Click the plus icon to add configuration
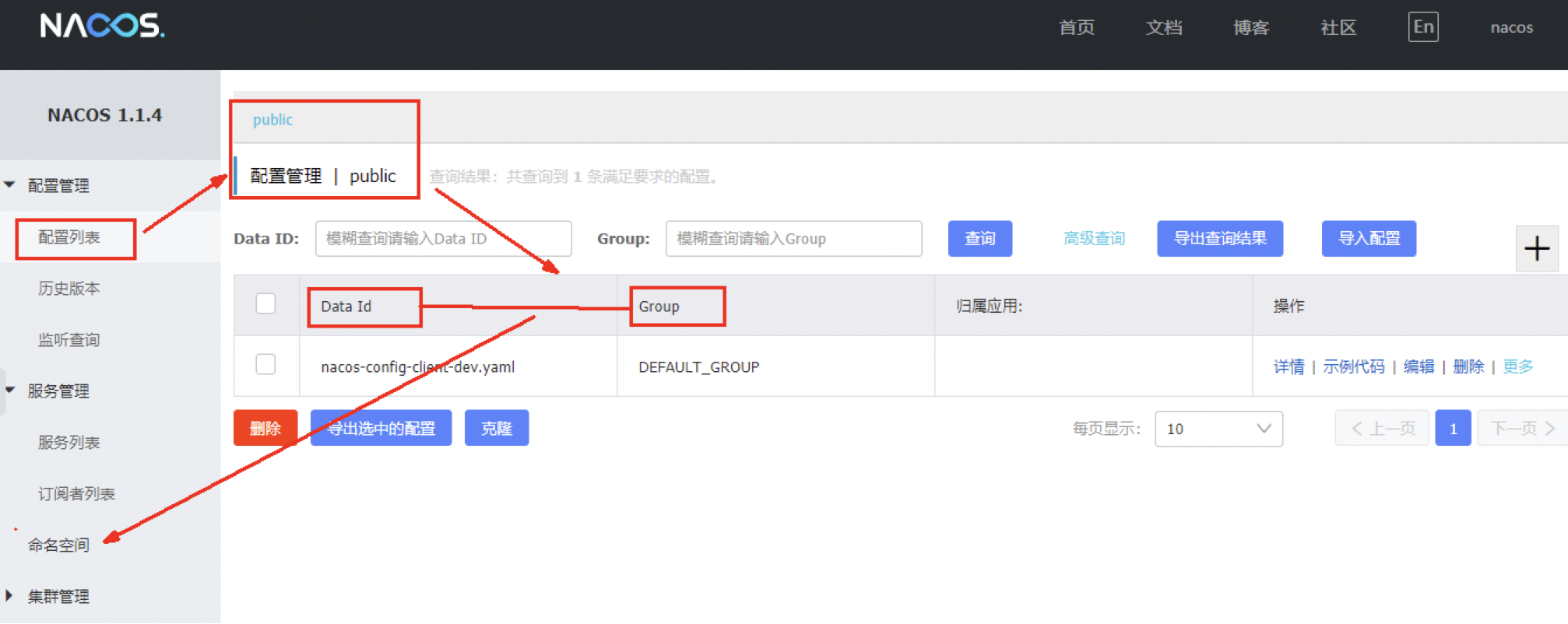The height and width of the screenshot is (624, 1568). pos(1536,249)
